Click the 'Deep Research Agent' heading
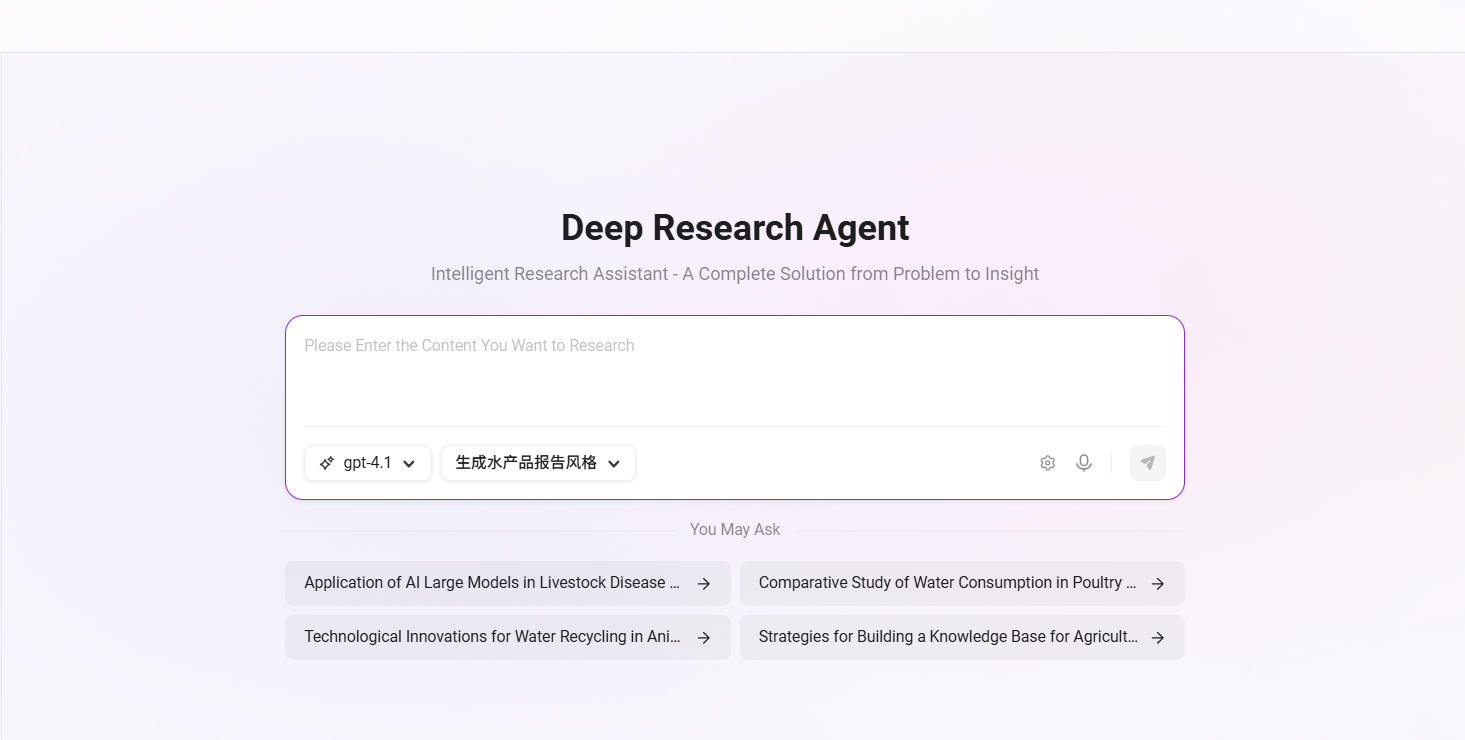The height and width of the screenshot is (740, 1465). (x=734, y=228)
